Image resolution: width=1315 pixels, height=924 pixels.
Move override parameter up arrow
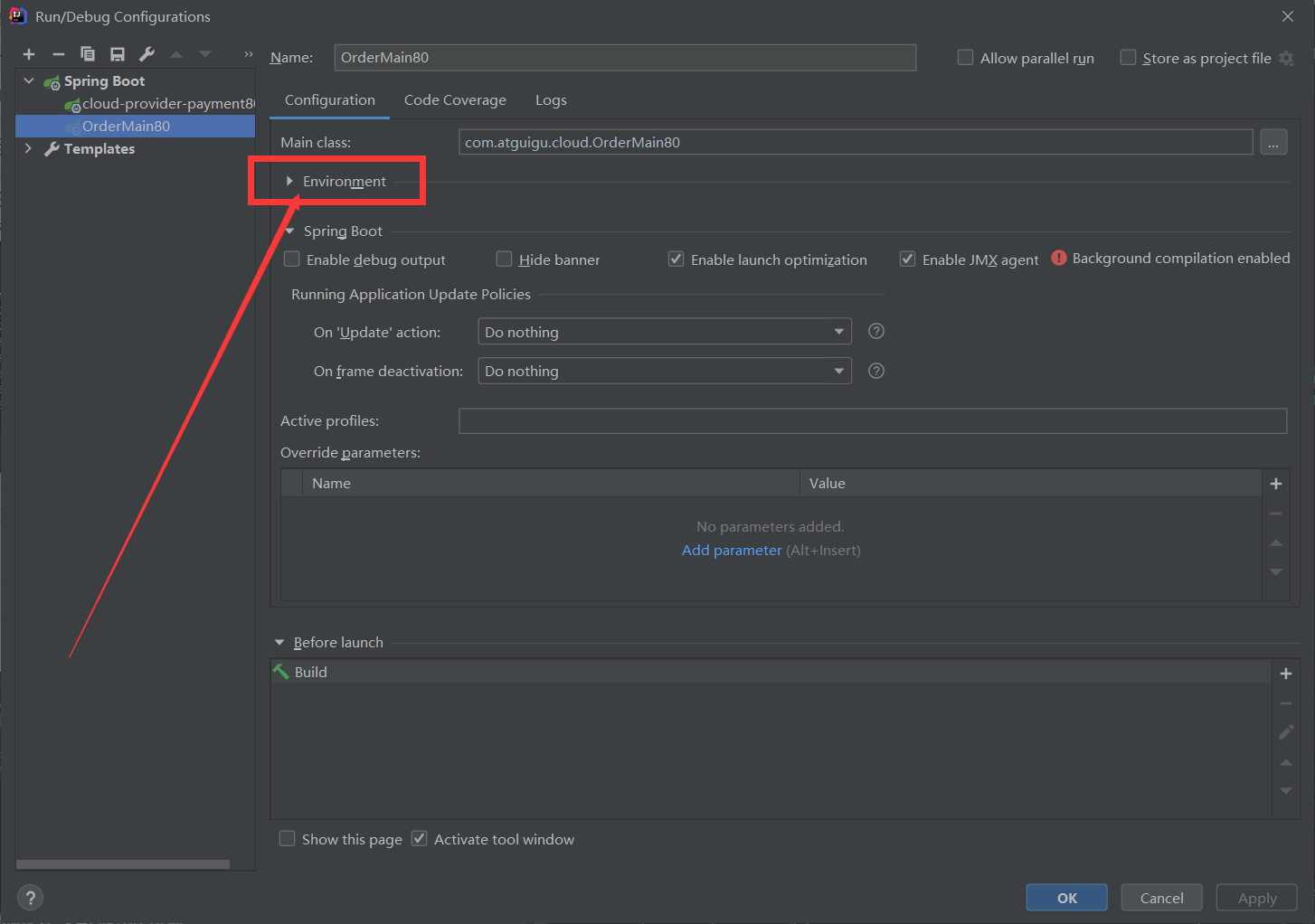[1276, 542]
